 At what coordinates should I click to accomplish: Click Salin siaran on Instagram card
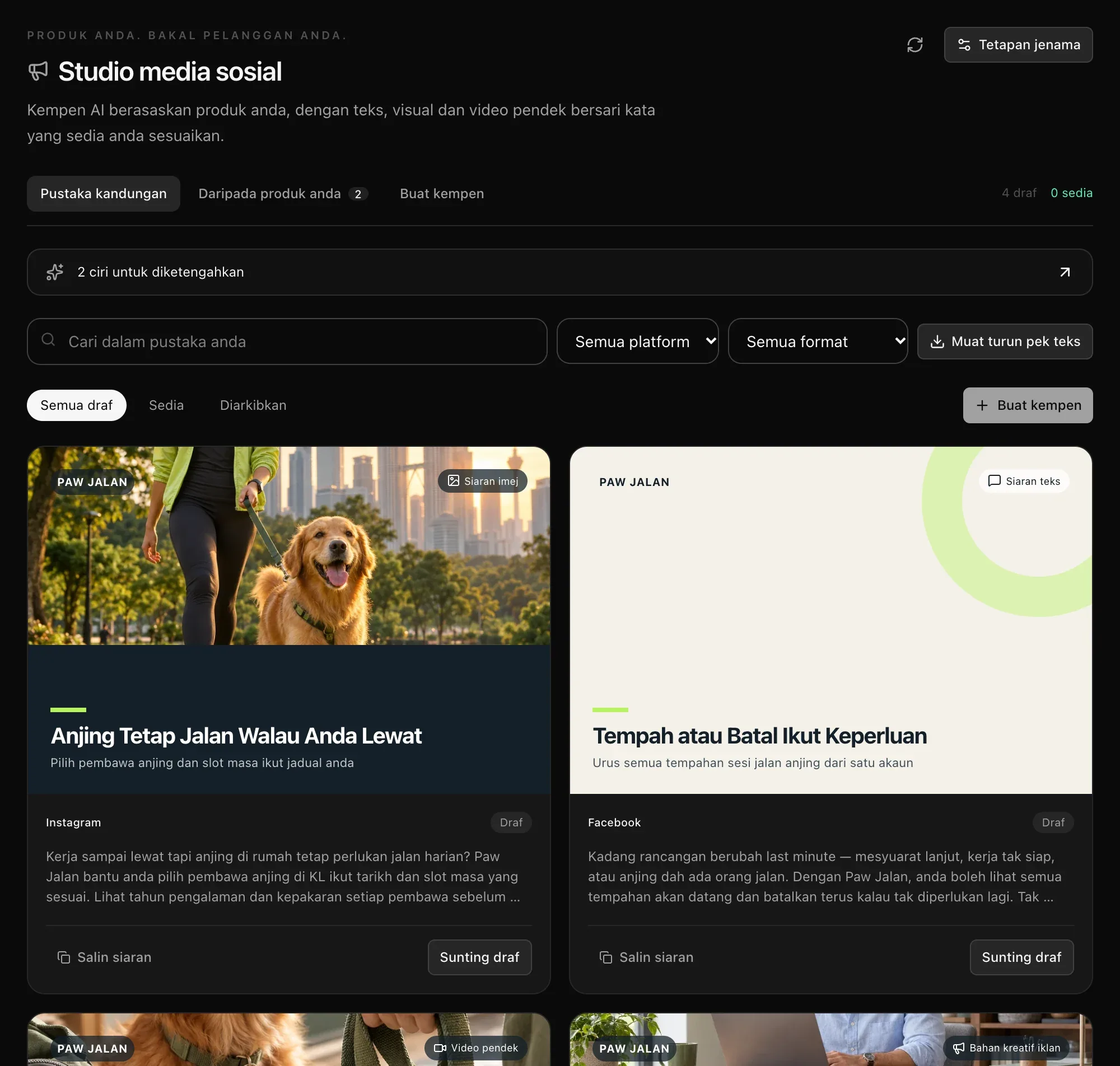coord(105,957)
